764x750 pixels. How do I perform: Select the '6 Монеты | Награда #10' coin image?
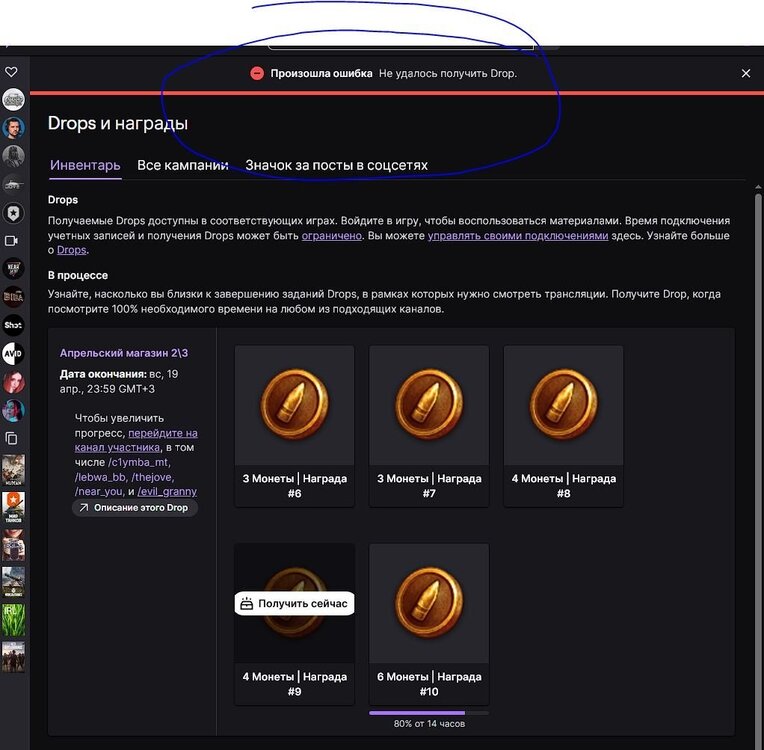coord(429,603)
